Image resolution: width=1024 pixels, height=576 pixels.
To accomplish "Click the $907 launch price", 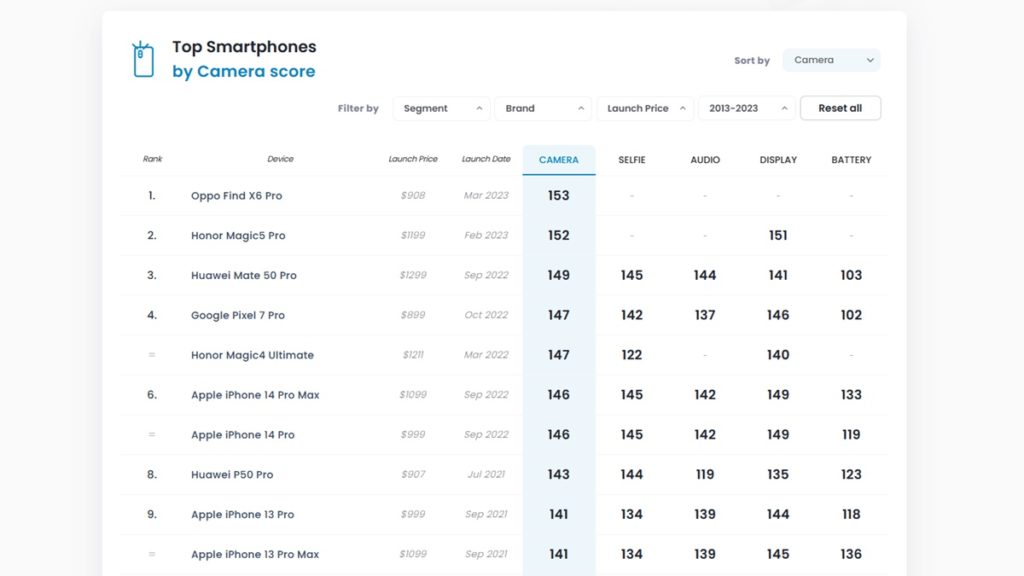I will [x=413, y=474].
